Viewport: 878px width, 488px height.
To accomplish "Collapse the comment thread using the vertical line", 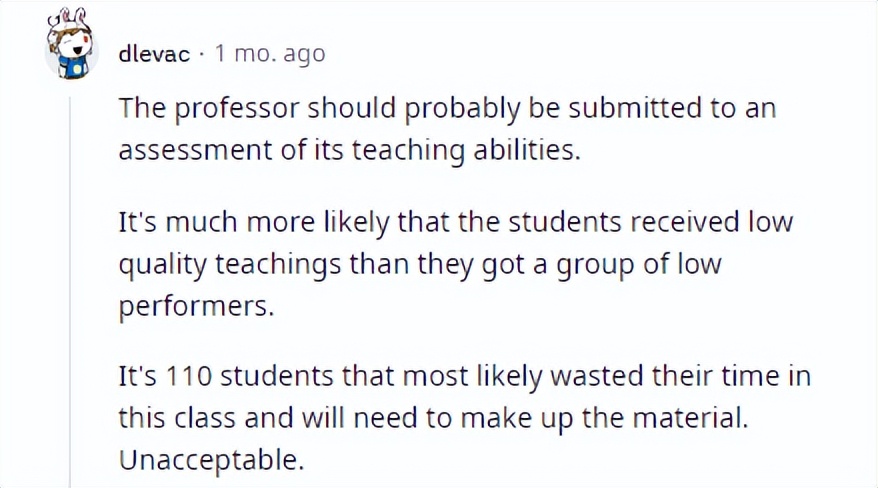I will tap(70, 292).
